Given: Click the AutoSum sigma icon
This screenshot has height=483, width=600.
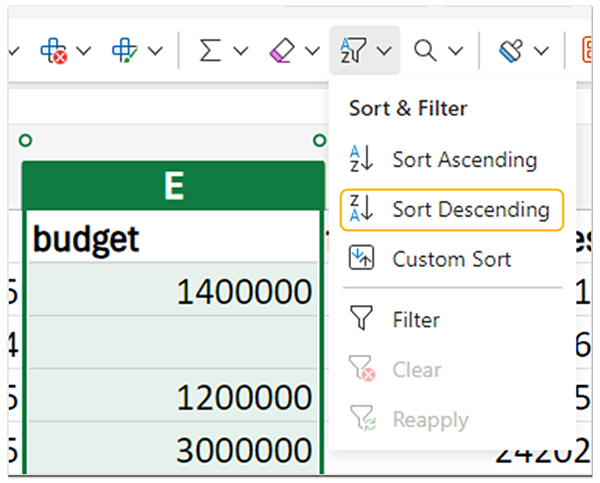Looking at the screenshot, I should point(210,50).
